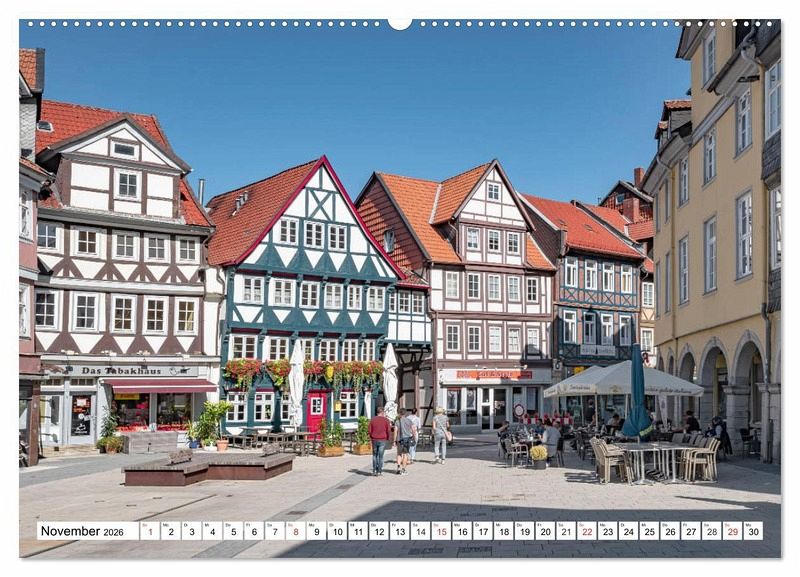Select the red Sunday day 29
This screenshot has height=577, width=800.
[x=733, y=531]
